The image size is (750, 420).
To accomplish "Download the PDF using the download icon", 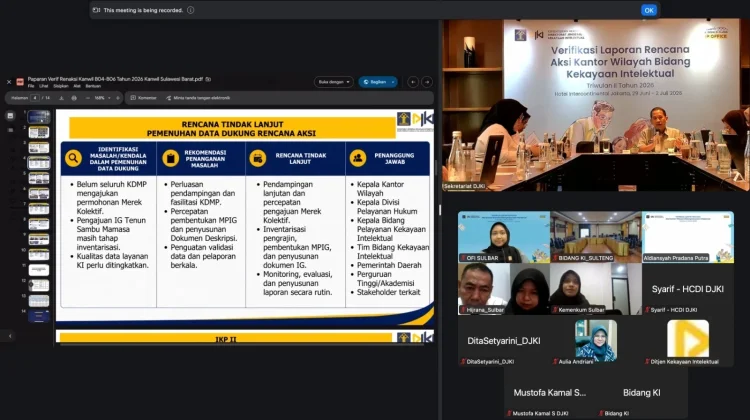I will click(61, 98).
